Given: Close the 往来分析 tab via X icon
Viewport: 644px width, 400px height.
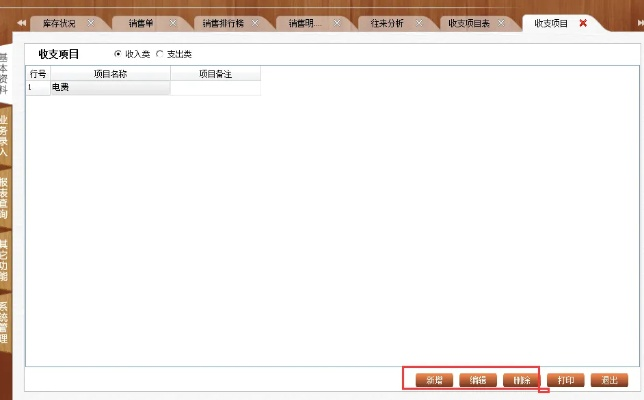Looking at the screenshot, I should pos(420,22).
